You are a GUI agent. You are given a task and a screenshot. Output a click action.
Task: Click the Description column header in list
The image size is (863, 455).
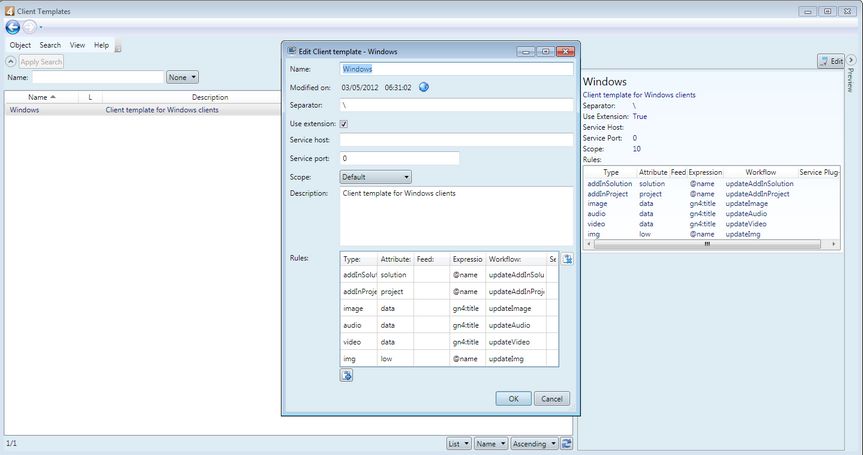click(210, 97)
